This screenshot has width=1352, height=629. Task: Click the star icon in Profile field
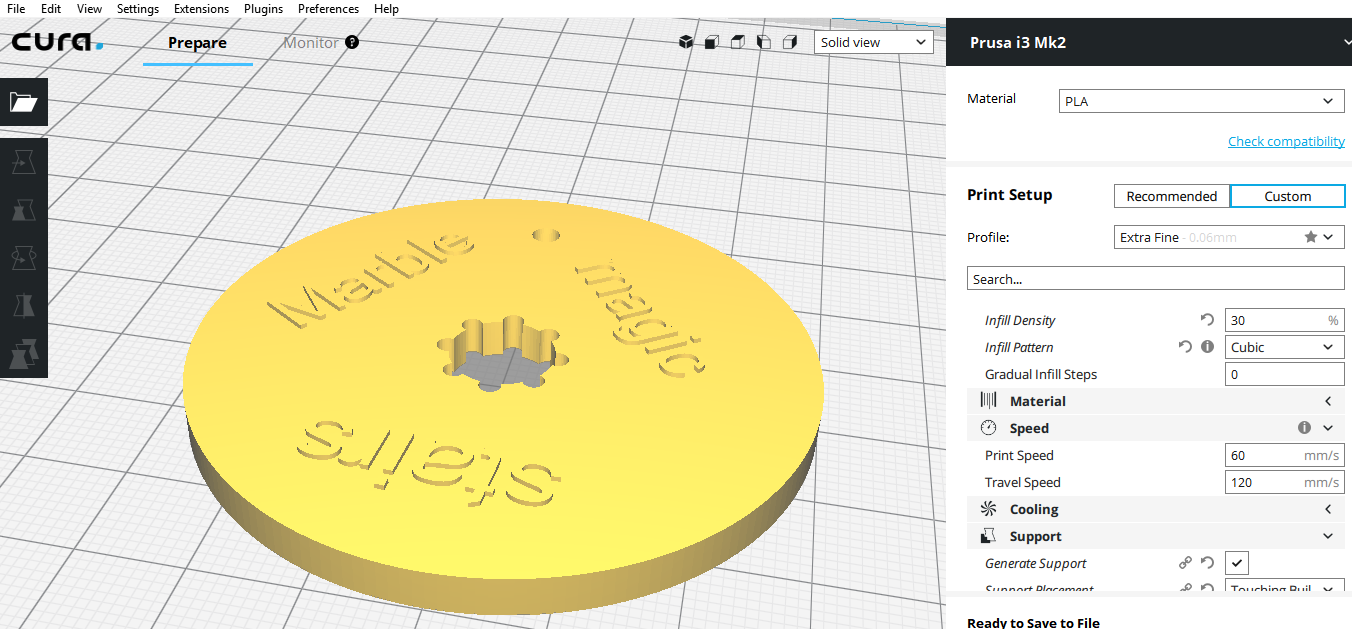click(x=1310, y=237)
